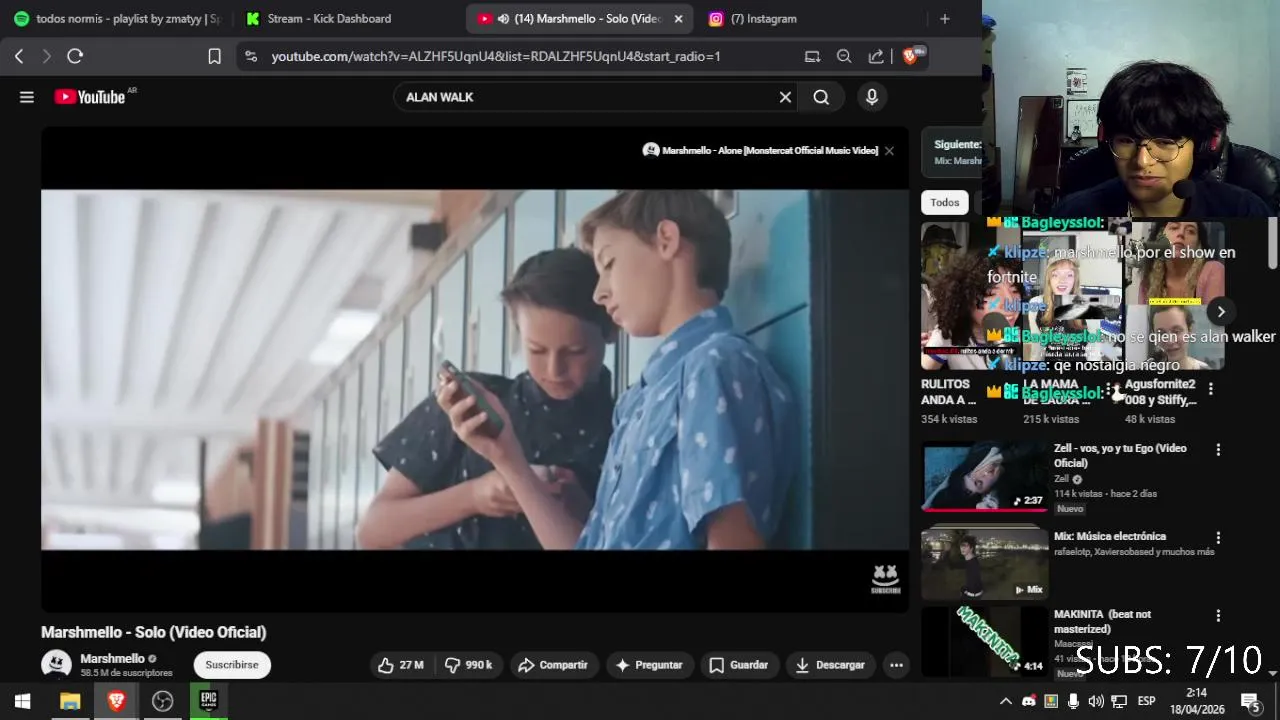Open the Windows notification center

1250,701
